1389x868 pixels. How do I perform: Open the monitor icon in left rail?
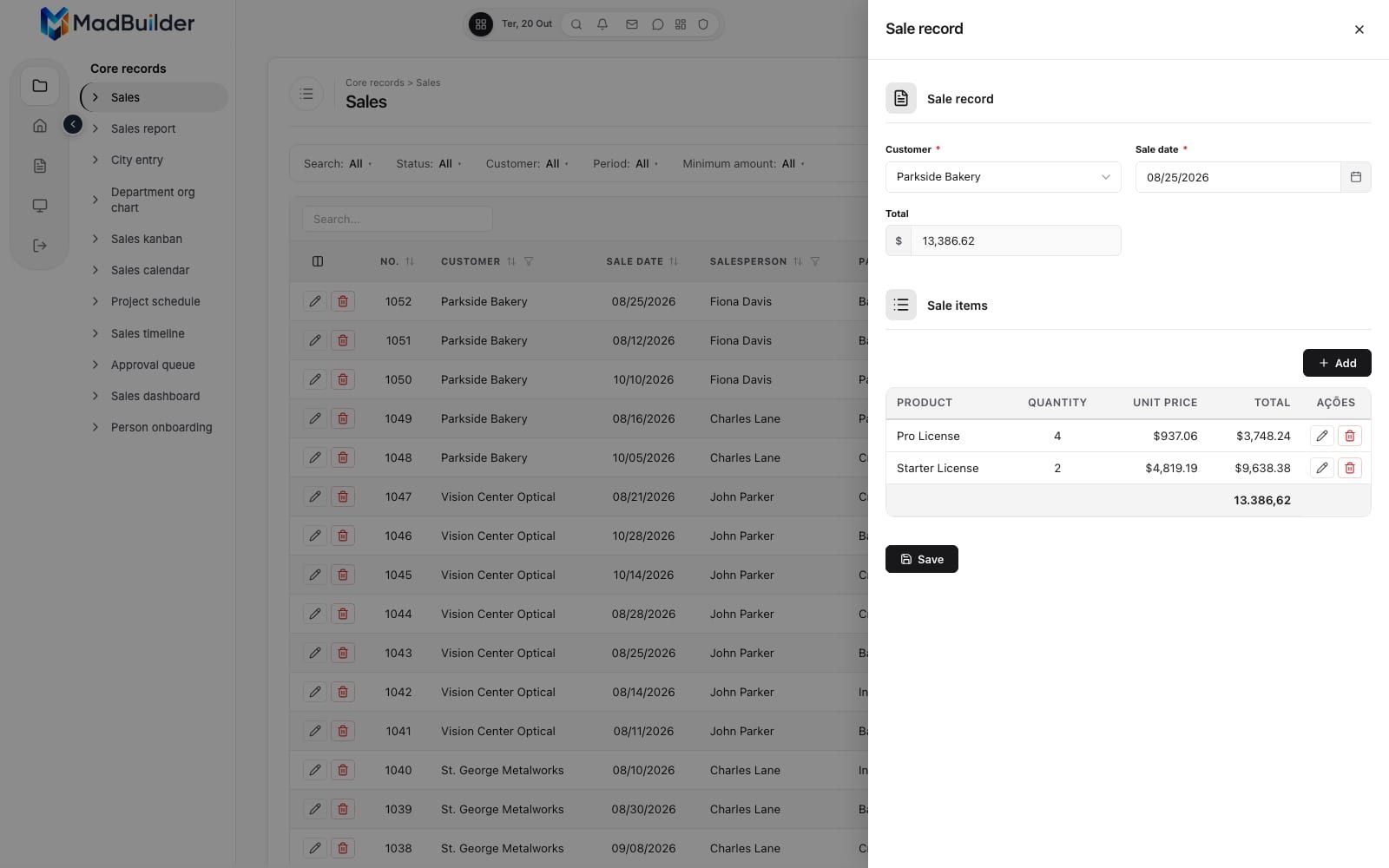[40, 206]
